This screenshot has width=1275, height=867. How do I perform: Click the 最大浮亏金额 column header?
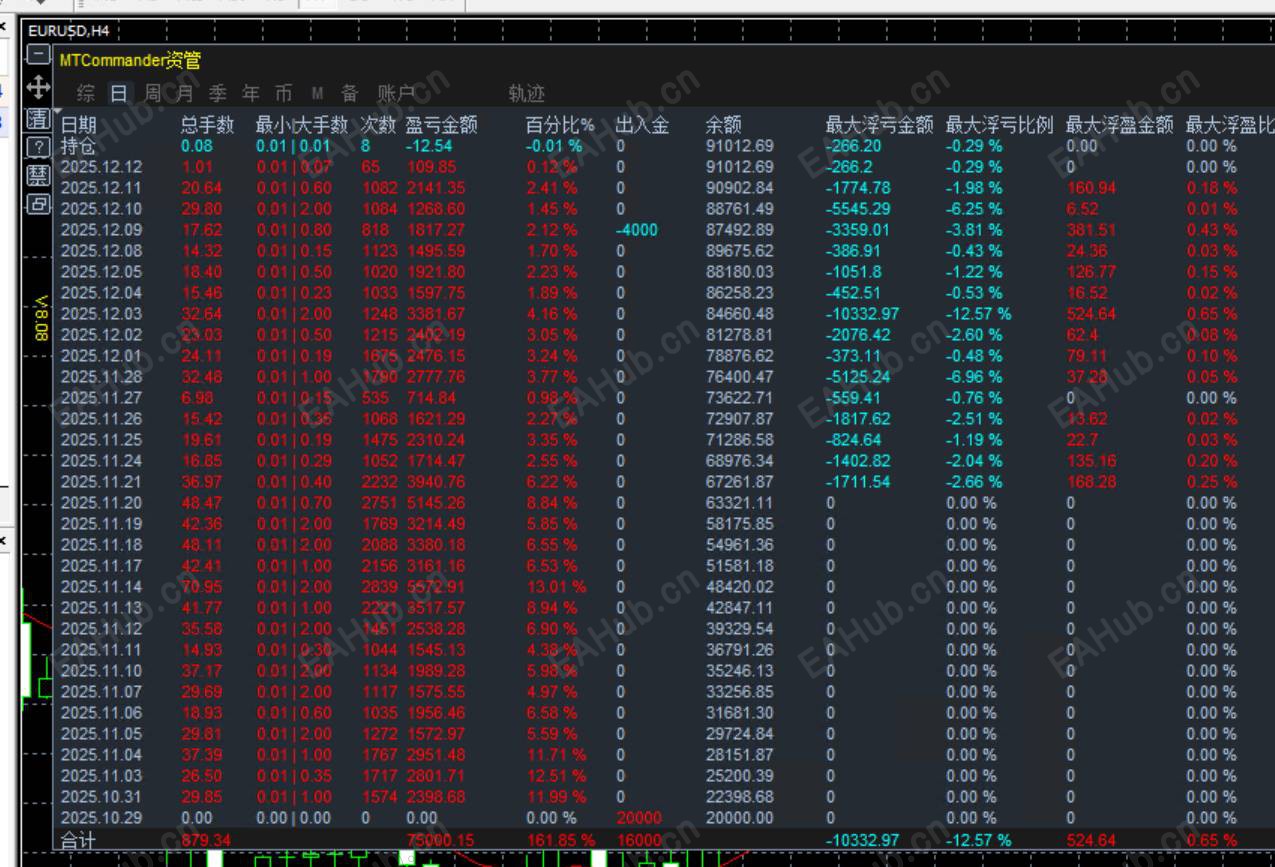879,125
